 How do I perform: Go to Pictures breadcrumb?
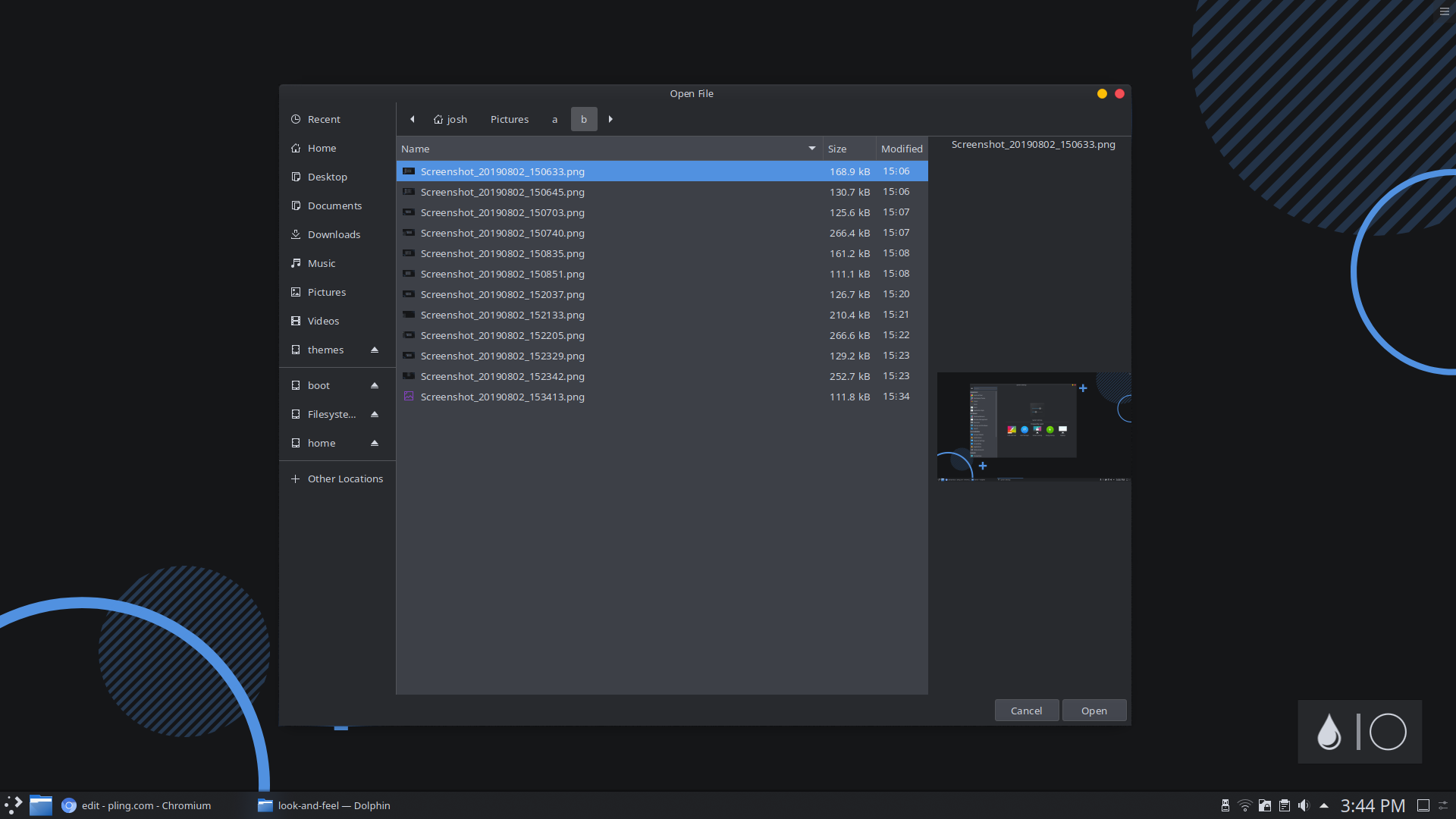click(510, 119)
